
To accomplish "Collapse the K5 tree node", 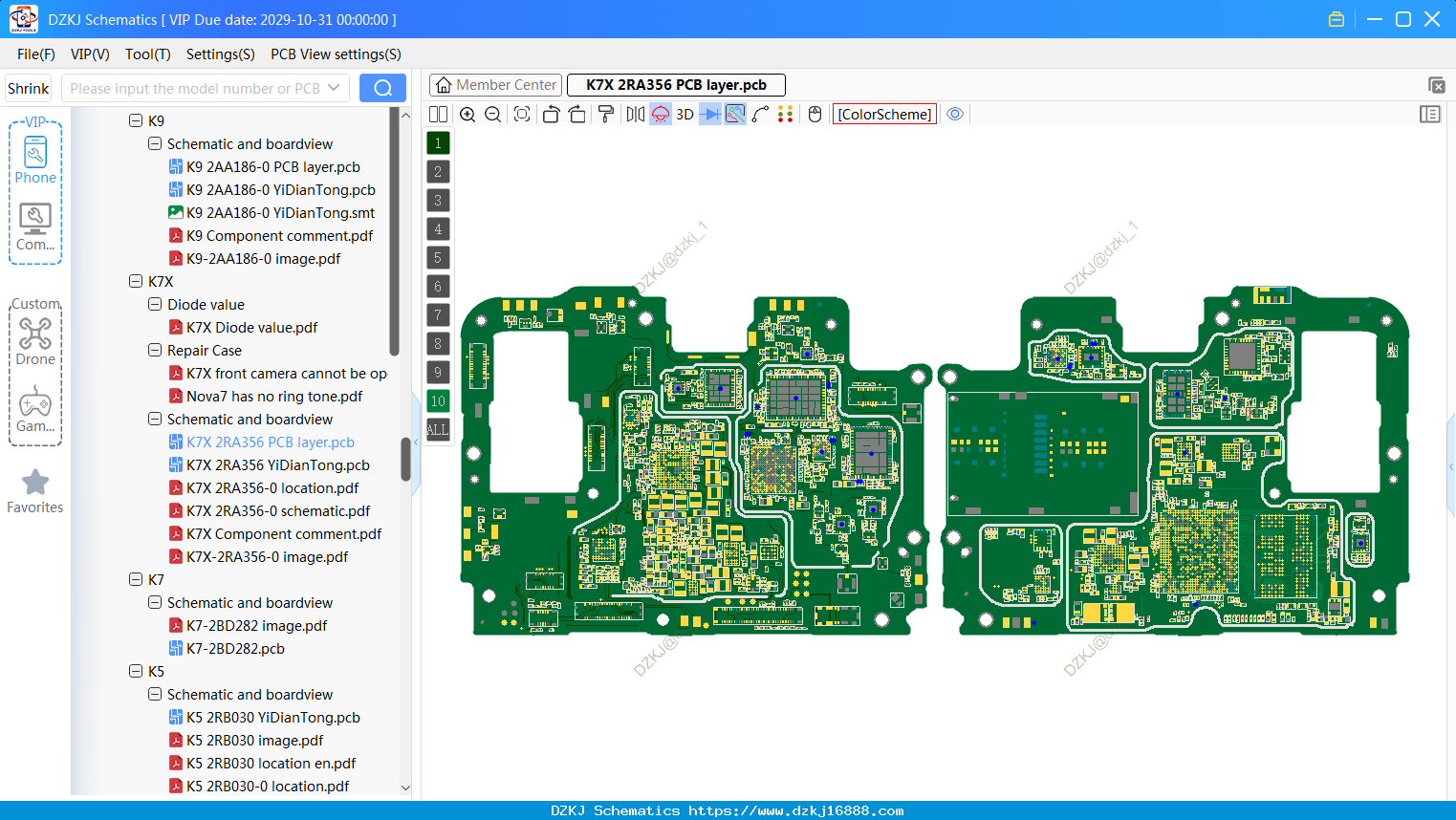I will [136, 672].
